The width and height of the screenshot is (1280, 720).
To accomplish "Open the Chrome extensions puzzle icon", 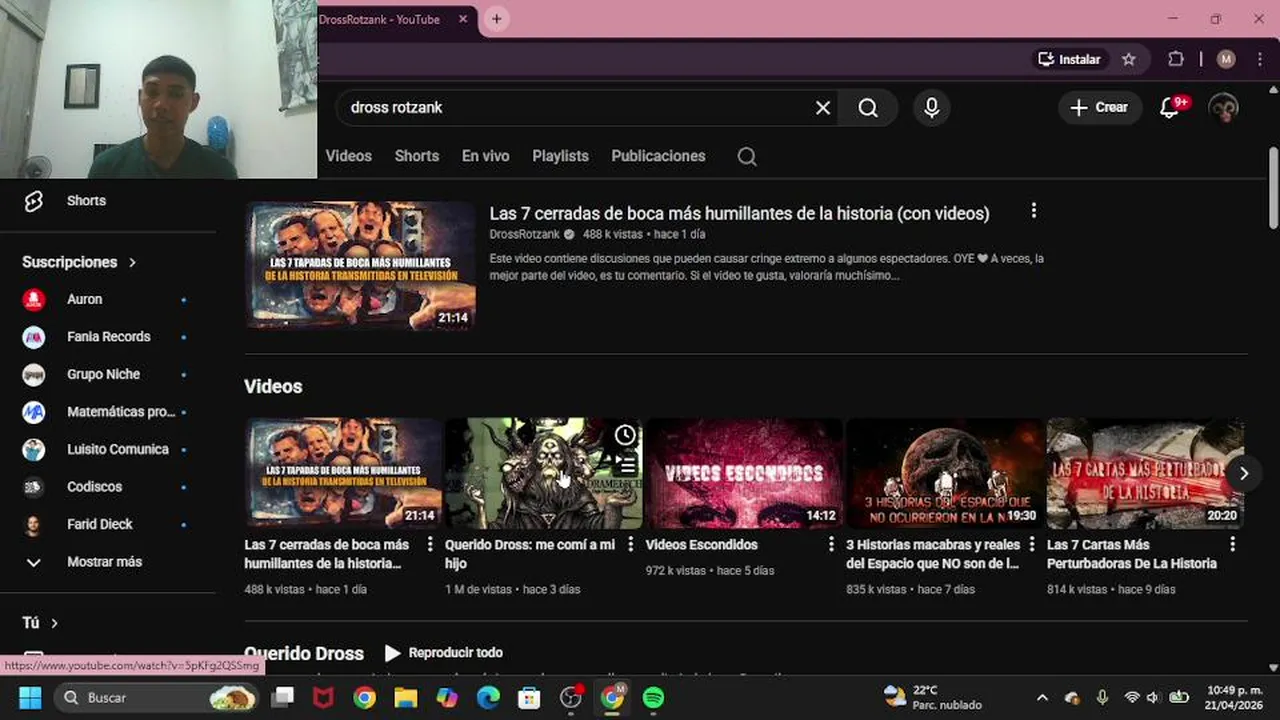I will click(x=1176, y=59).
